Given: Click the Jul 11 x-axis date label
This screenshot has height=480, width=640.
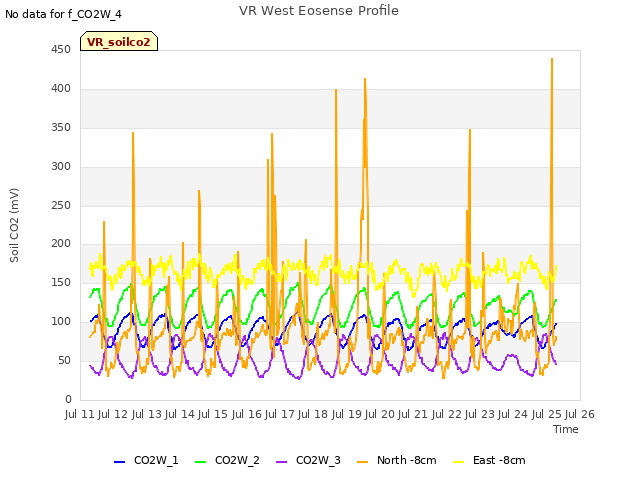Looking at the screenshot, I should (80, 414).
